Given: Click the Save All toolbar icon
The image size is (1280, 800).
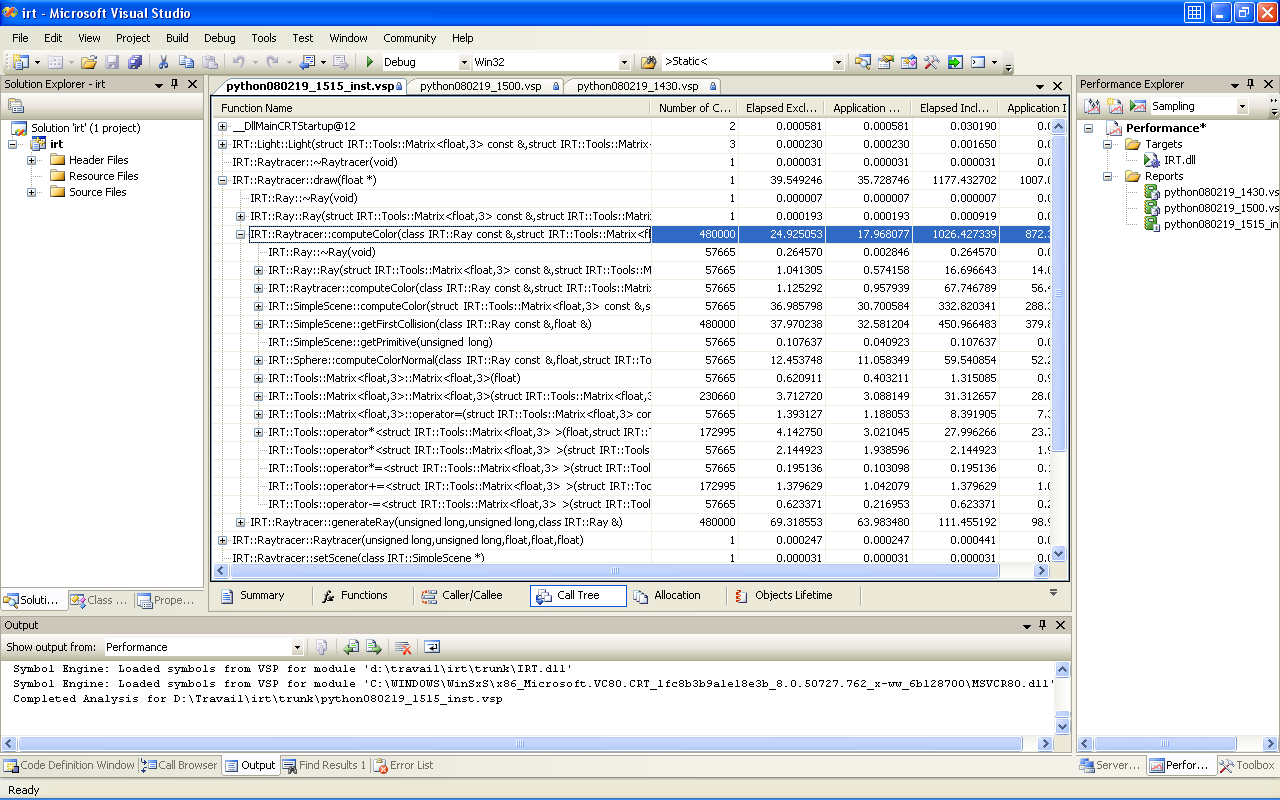Looking at the screenshot, I should [x=135, y=62].
